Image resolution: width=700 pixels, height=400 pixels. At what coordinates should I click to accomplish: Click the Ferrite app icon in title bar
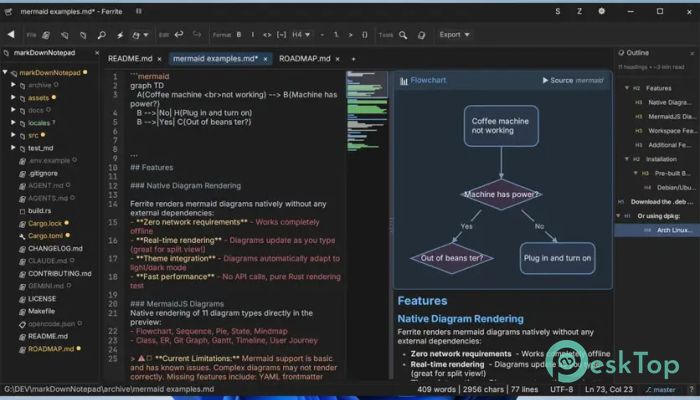(8, 12)
